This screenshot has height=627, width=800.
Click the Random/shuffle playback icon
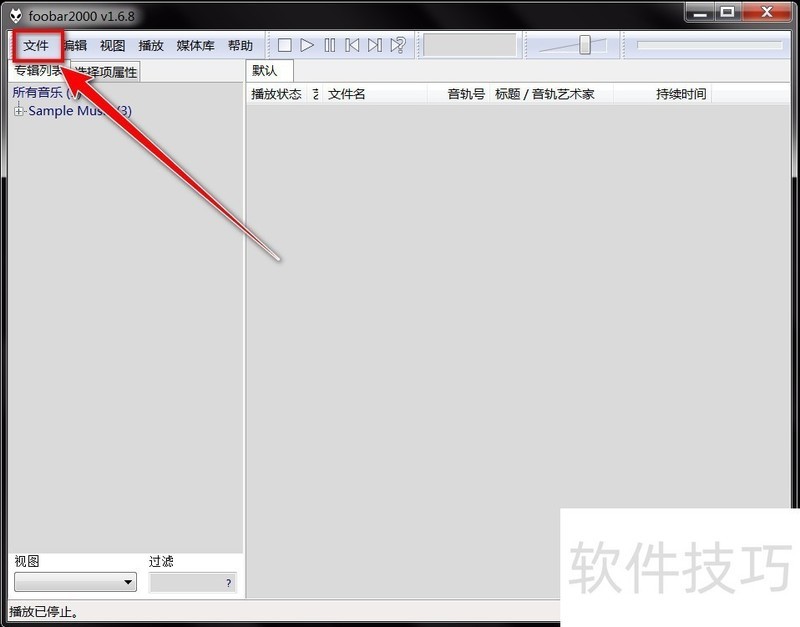397,44
